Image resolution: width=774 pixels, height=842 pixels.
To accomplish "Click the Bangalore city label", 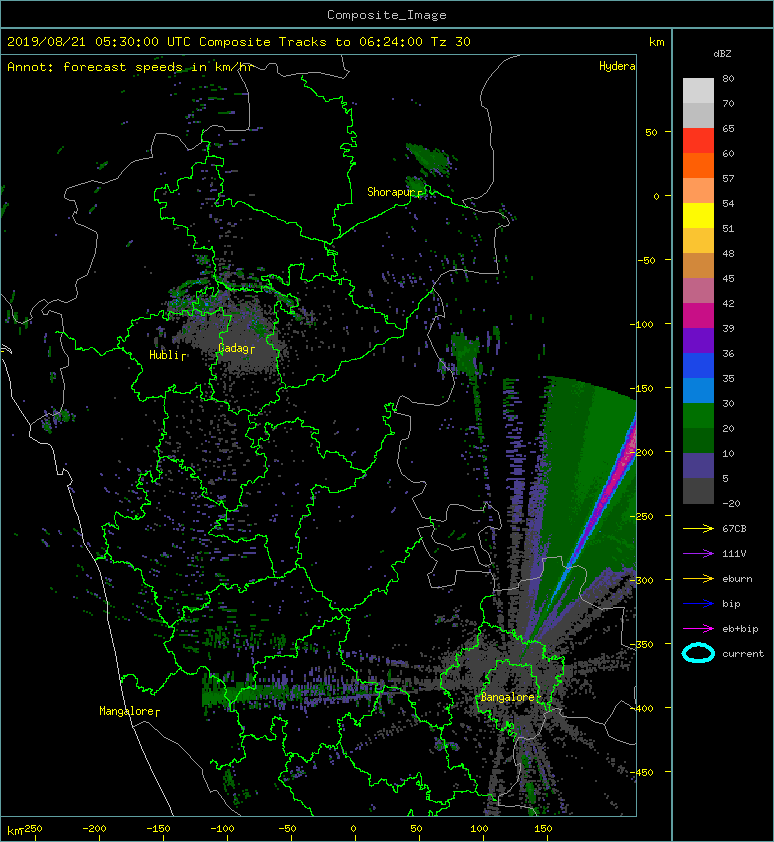I will tap(508, 697).
